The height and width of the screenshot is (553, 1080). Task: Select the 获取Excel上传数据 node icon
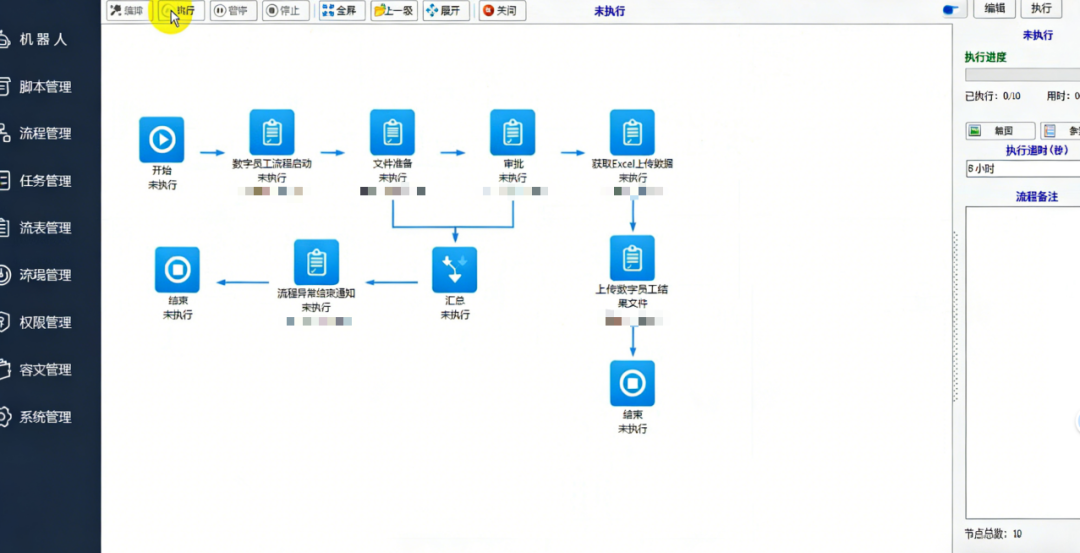(632, 132)
